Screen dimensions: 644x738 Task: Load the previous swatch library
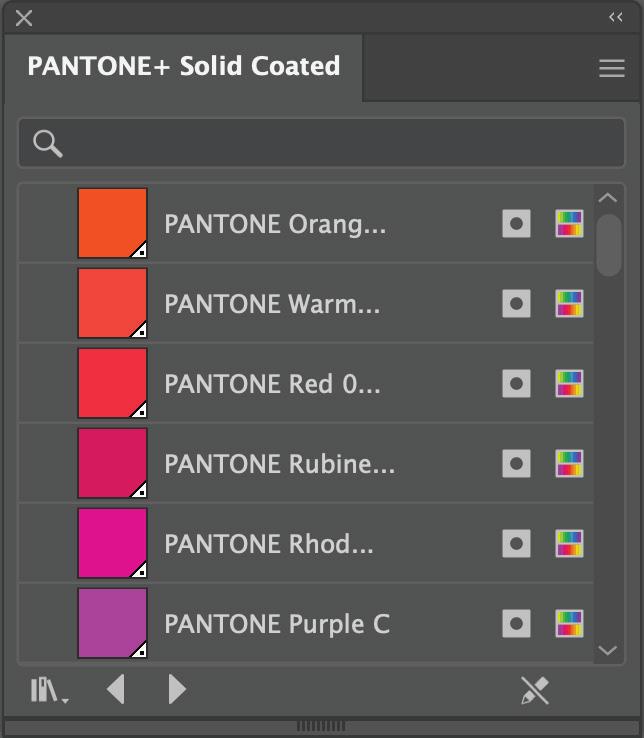[116, 689]
